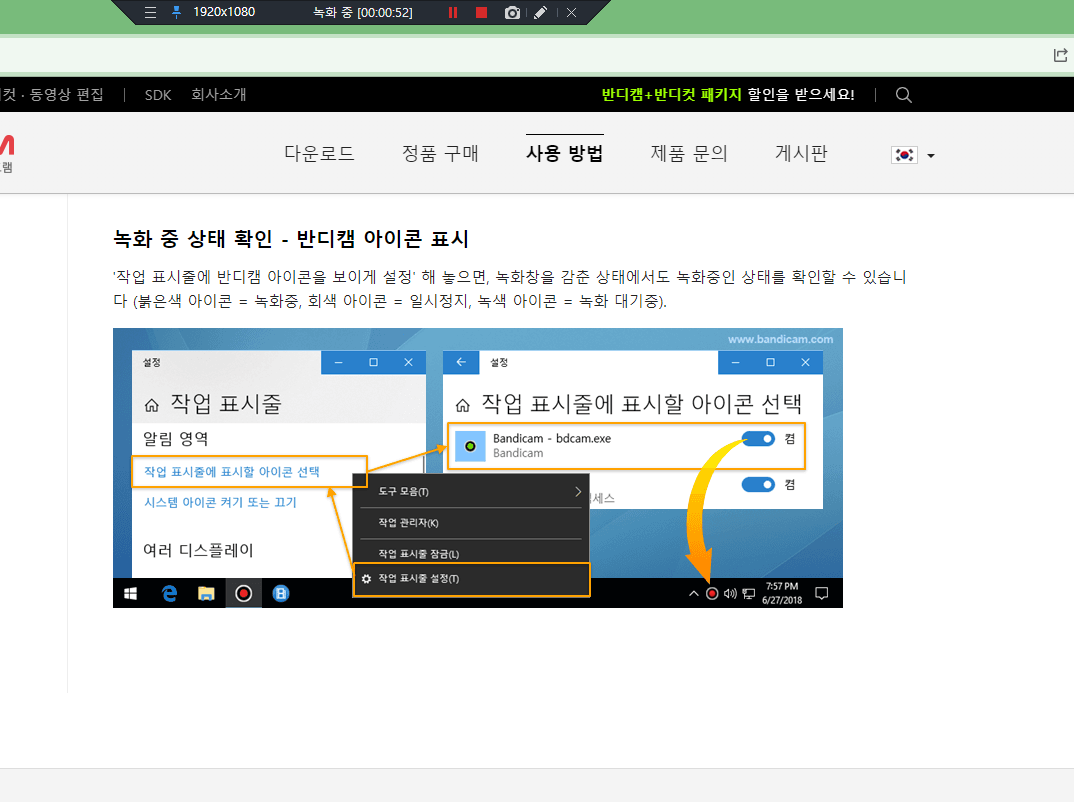
Task: Activate the pencil drawing tool
Action: [x=540, y=12]
